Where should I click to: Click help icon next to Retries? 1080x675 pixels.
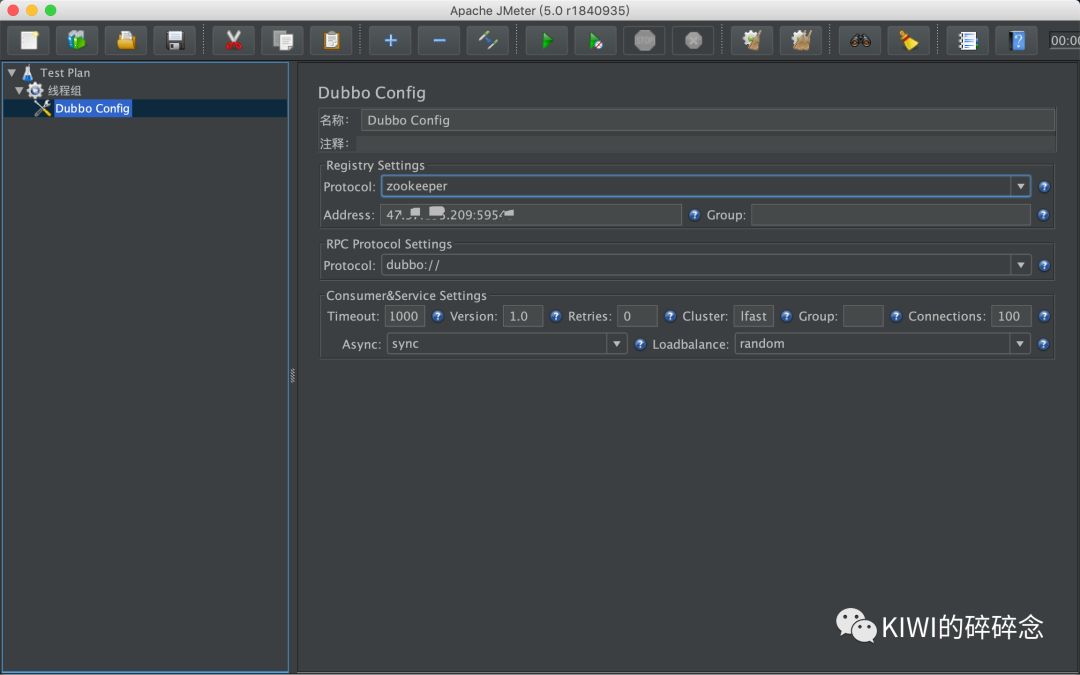coord(670,316)
